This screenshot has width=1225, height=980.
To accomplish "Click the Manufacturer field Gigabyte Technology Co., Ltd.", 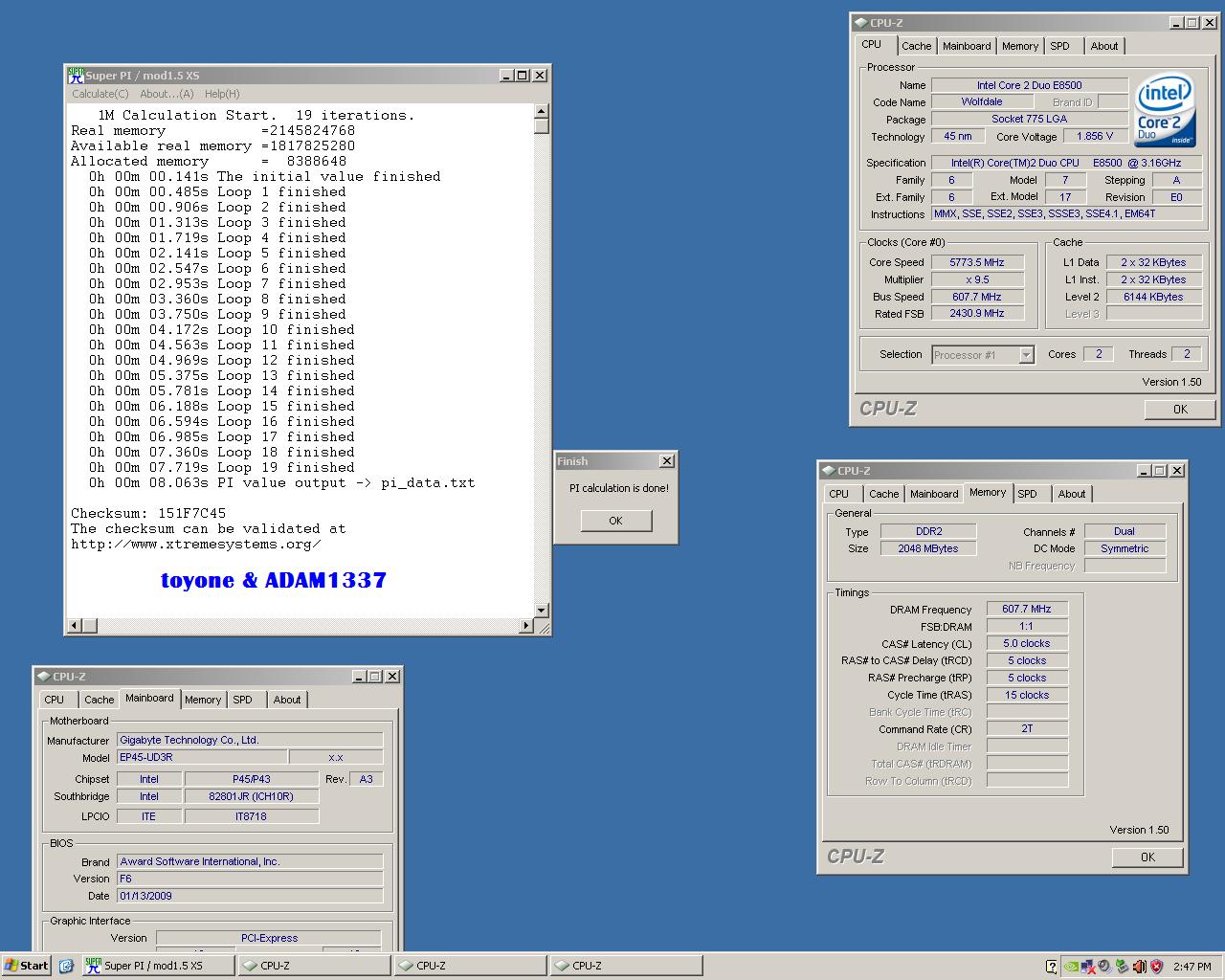I will (250, 740).
